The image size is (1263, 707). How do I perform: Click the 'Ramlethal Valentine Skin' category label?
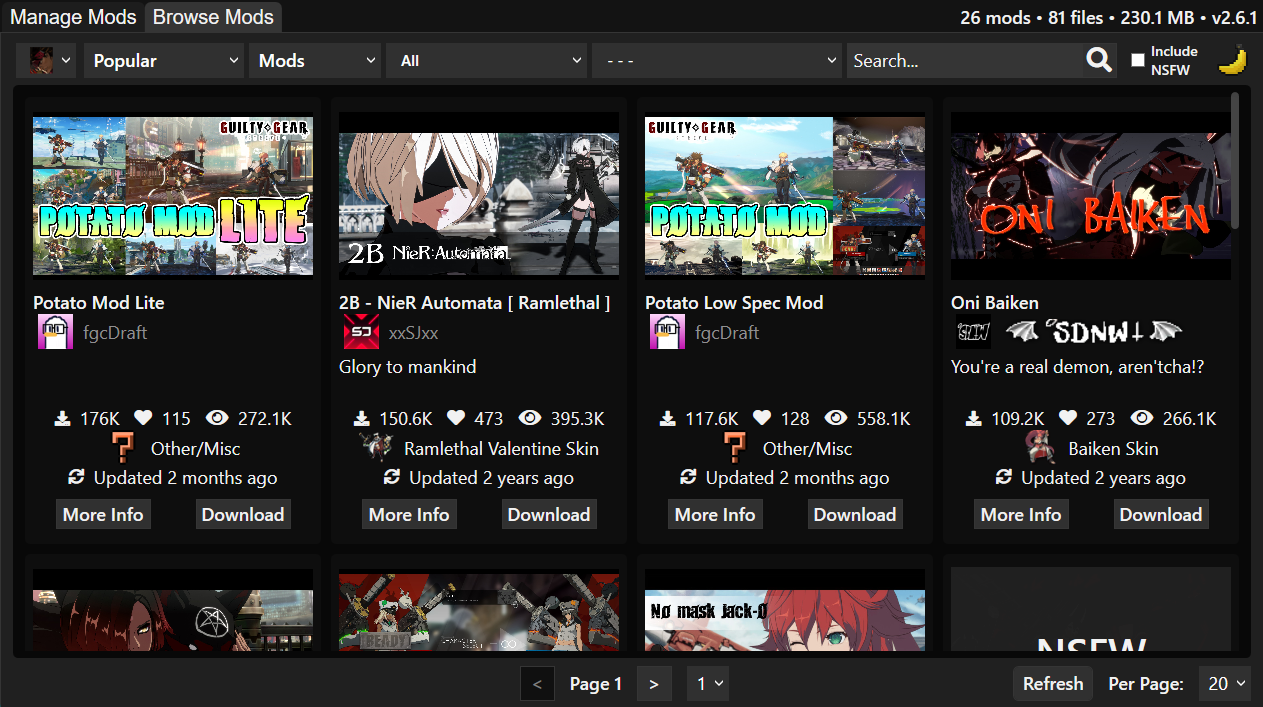click(x=501, y=449)
